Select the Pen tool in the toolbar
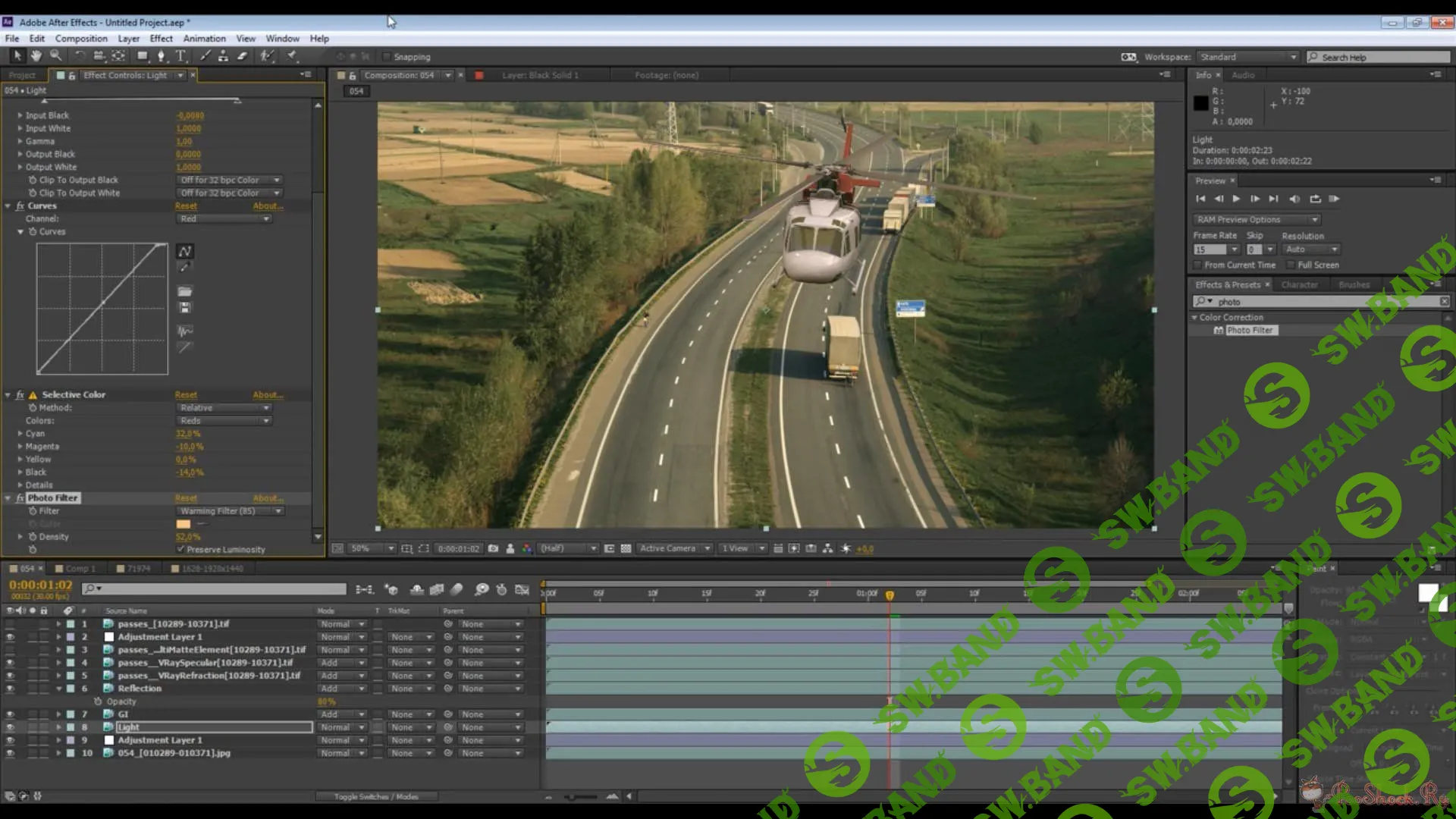This screenshot has width=1456, height=819. [160, 55]
